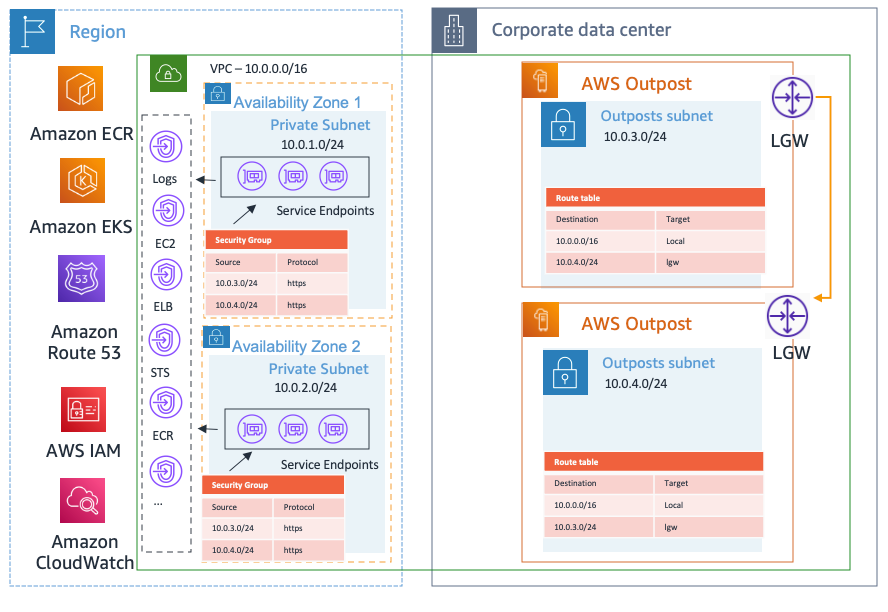Select the AWS IAM icon
Viewport: 888px width, 612px height.
[83, 408]
